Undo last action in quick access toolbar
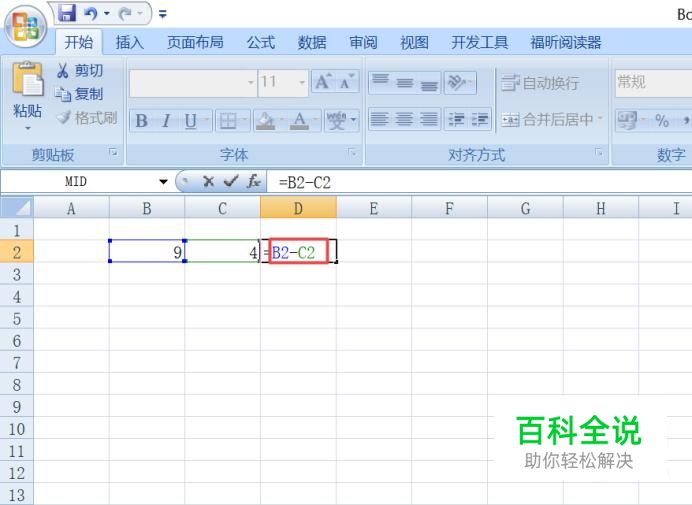Screen dimensions: 692x505 pos(91,14)
